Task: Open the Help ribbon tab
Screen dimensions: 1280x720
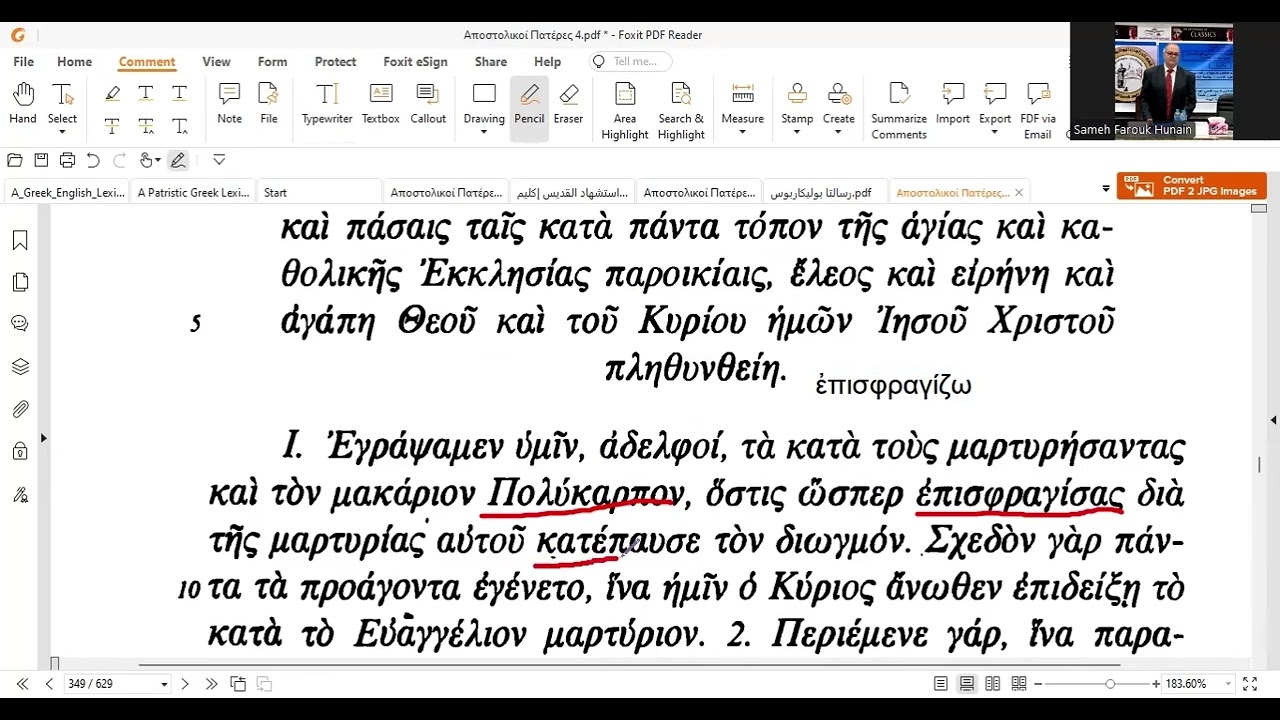Action: pyautogui.click(x=547, y=62)
